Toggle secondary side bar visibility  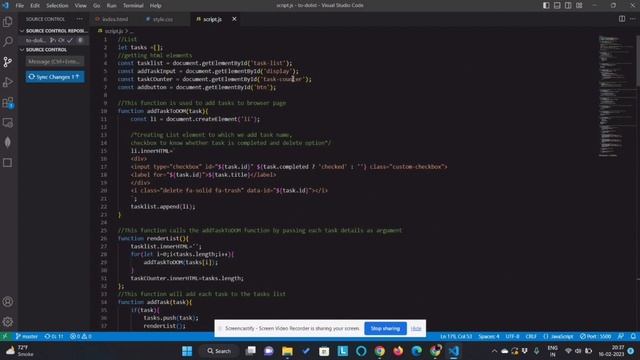(x=568, y=5)
